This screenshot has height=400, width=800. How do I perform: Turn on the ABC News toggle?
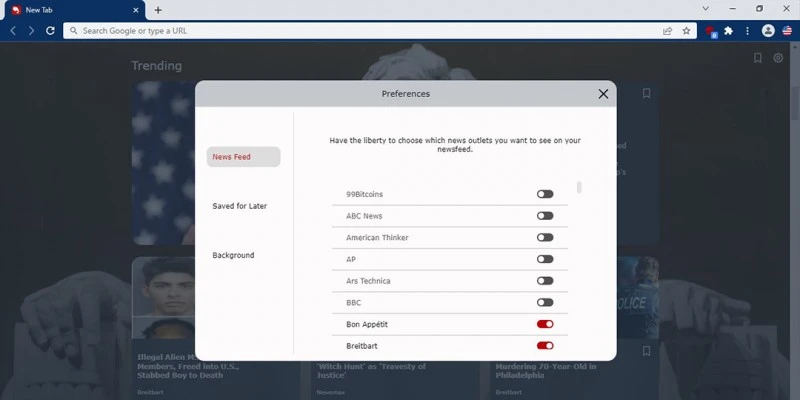coord(545,216)
